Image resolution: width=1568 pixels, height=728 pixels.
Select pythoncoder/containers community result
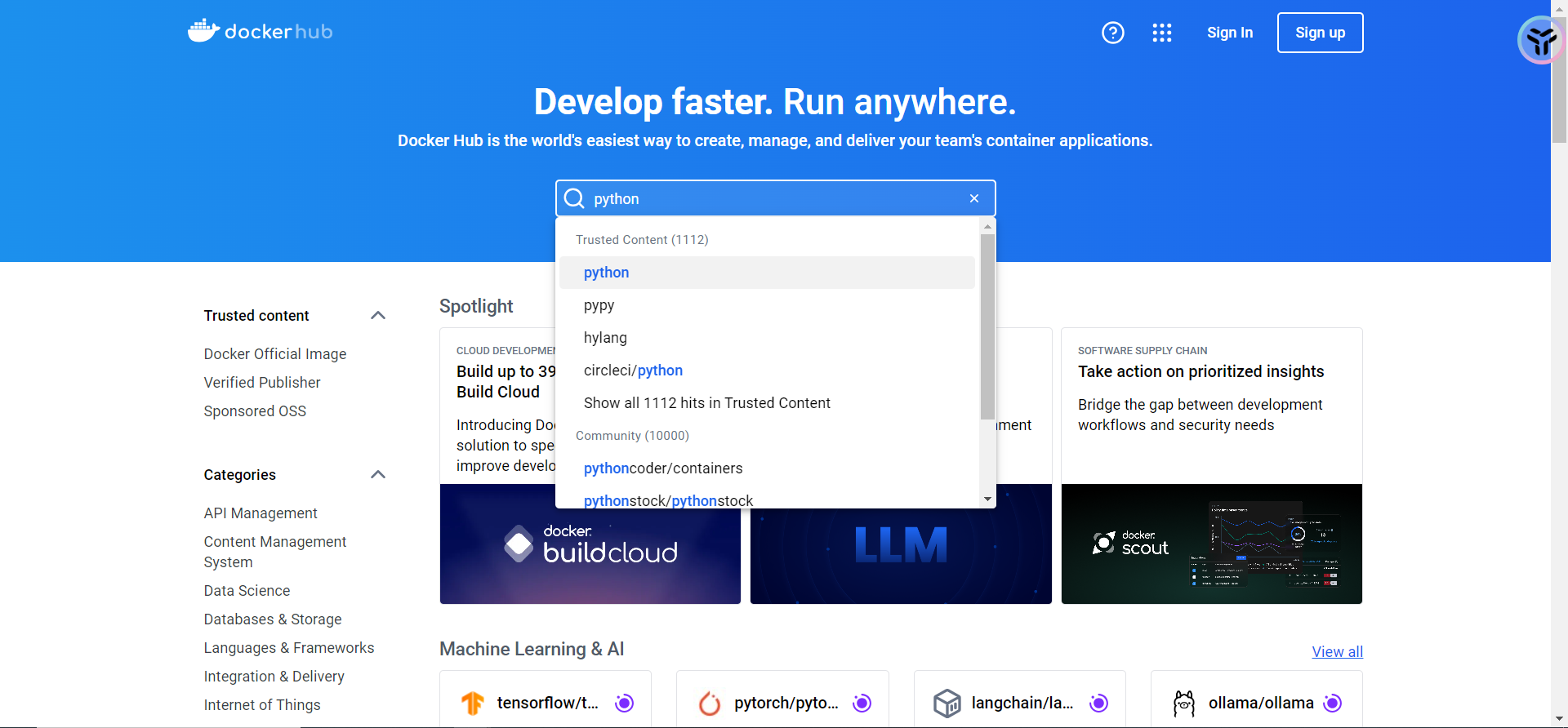click(x=768, y=468)
